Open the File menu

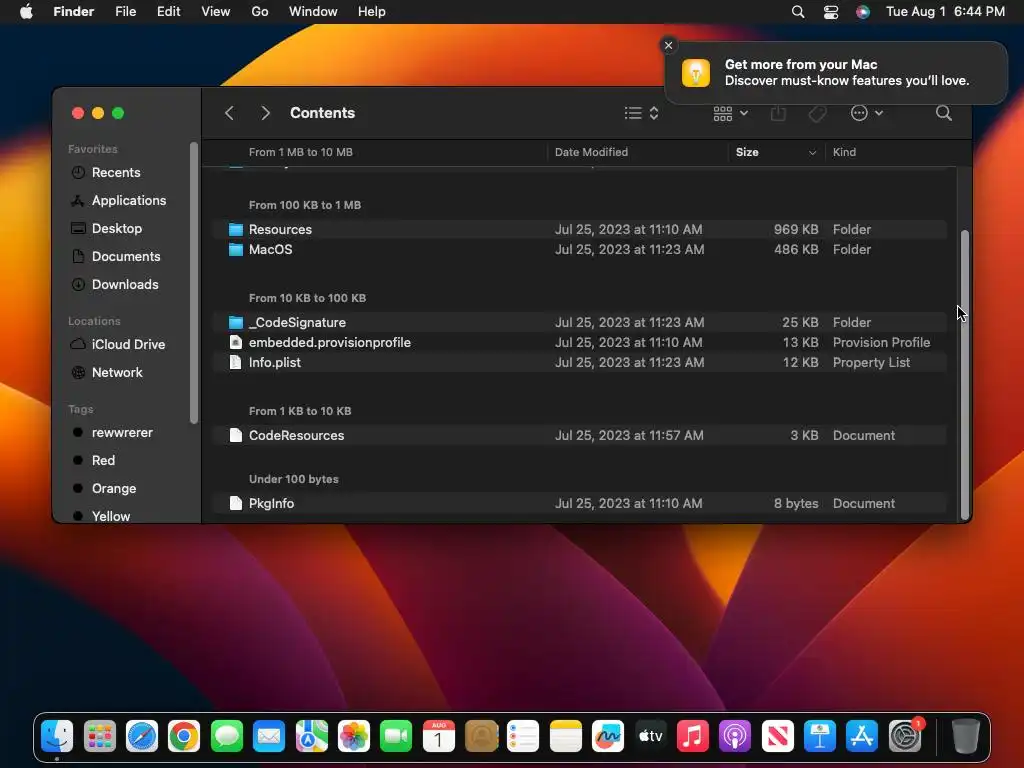(x=125, y=12)
